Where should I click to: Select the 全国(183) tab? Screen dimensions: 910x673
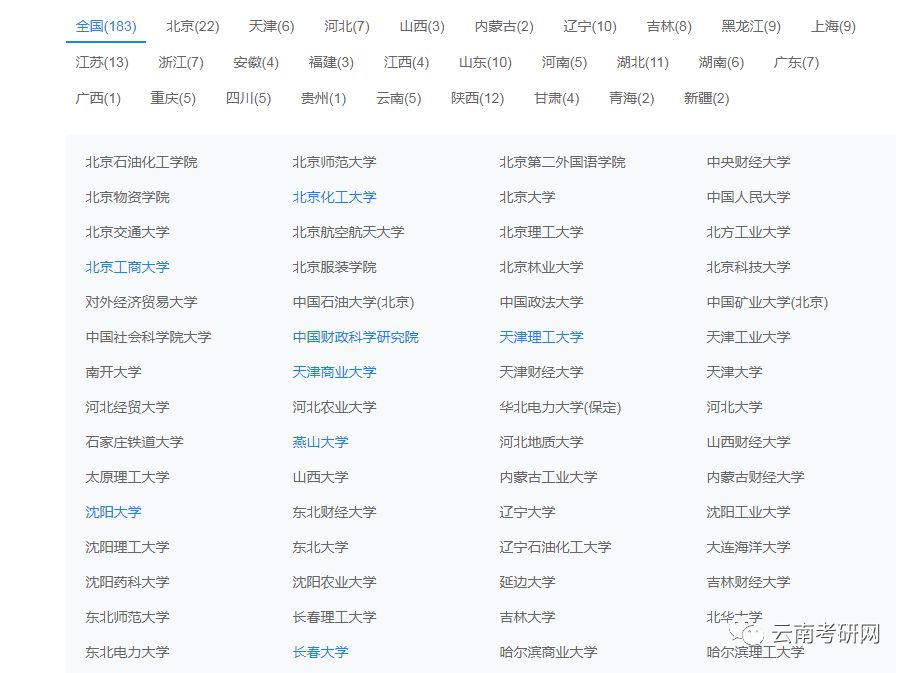(106, 27)
